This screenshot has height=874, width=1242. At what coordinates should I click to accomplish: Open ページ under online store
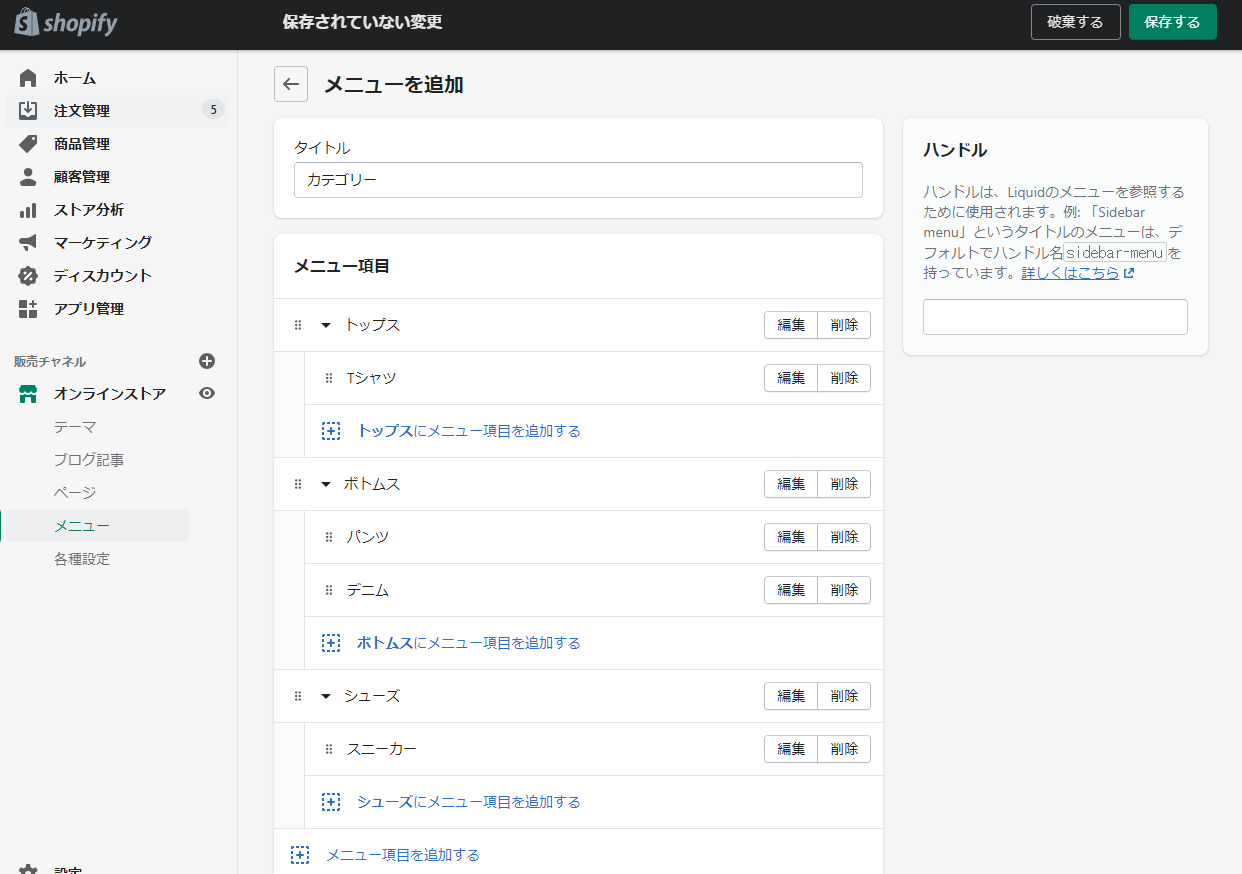(75, 493)
